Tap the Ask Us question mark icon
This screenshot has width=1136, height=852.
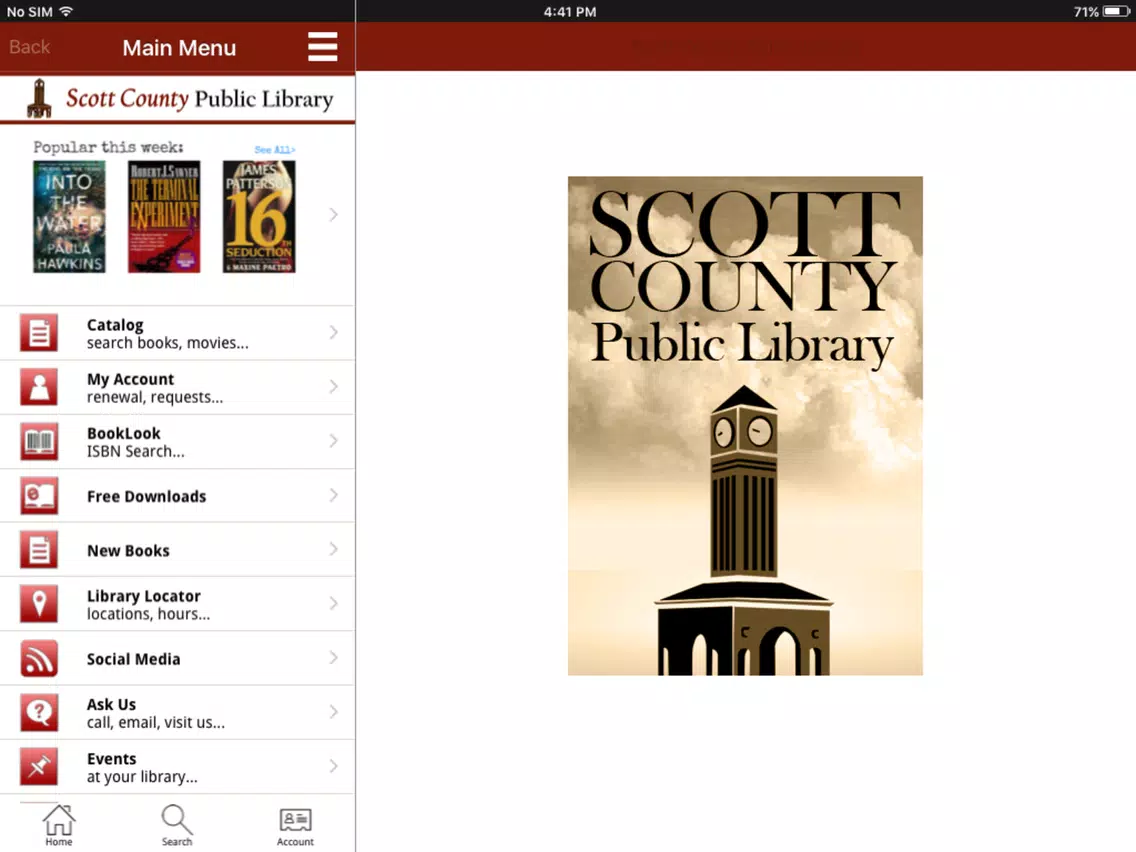tap(39, 712)
